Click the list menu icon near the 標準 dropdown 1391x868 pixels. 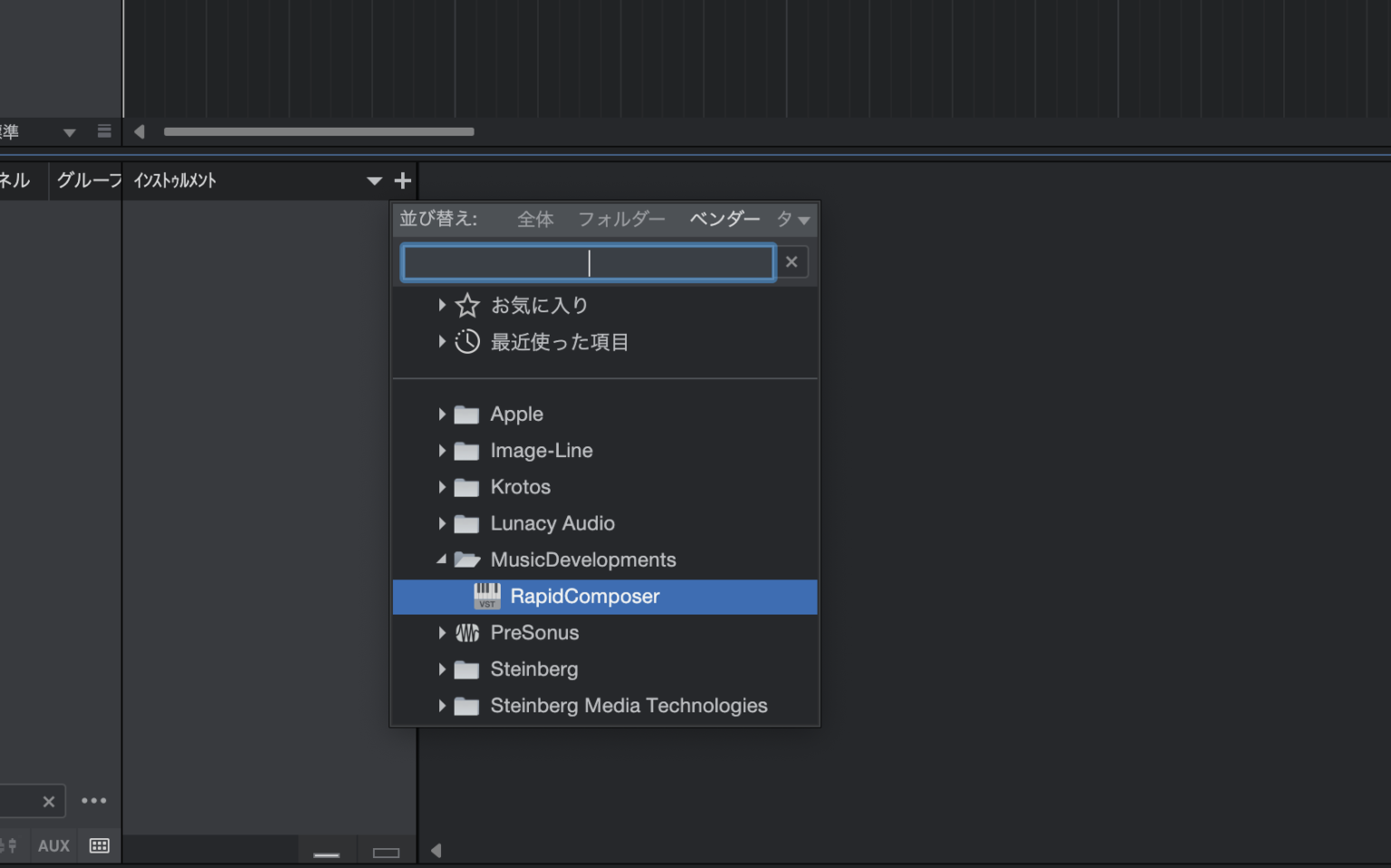pyautogui.click(x=104, y=131)
